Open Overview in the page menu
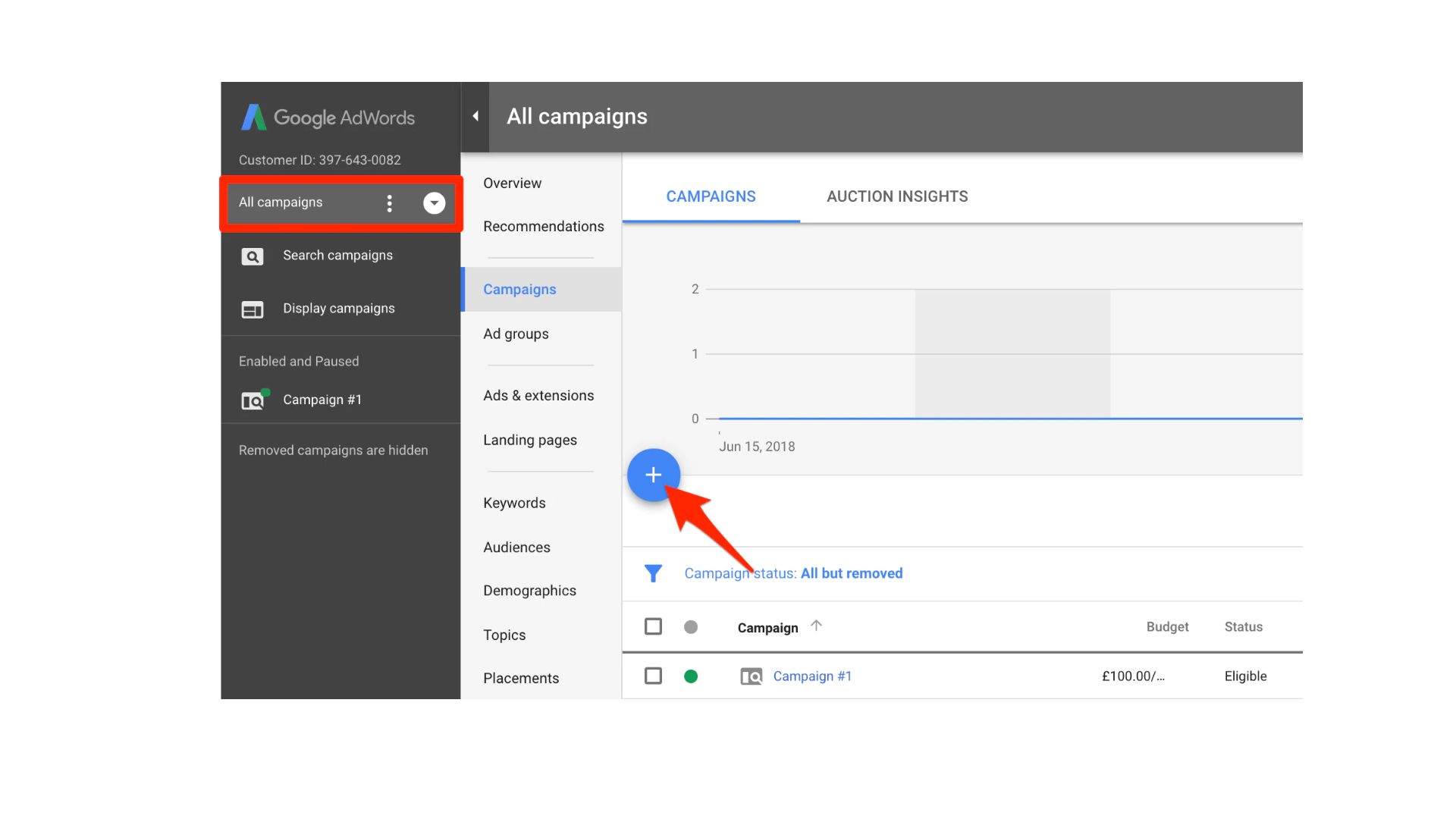Viewport: 1456px width, 819px height. (512, 184)
